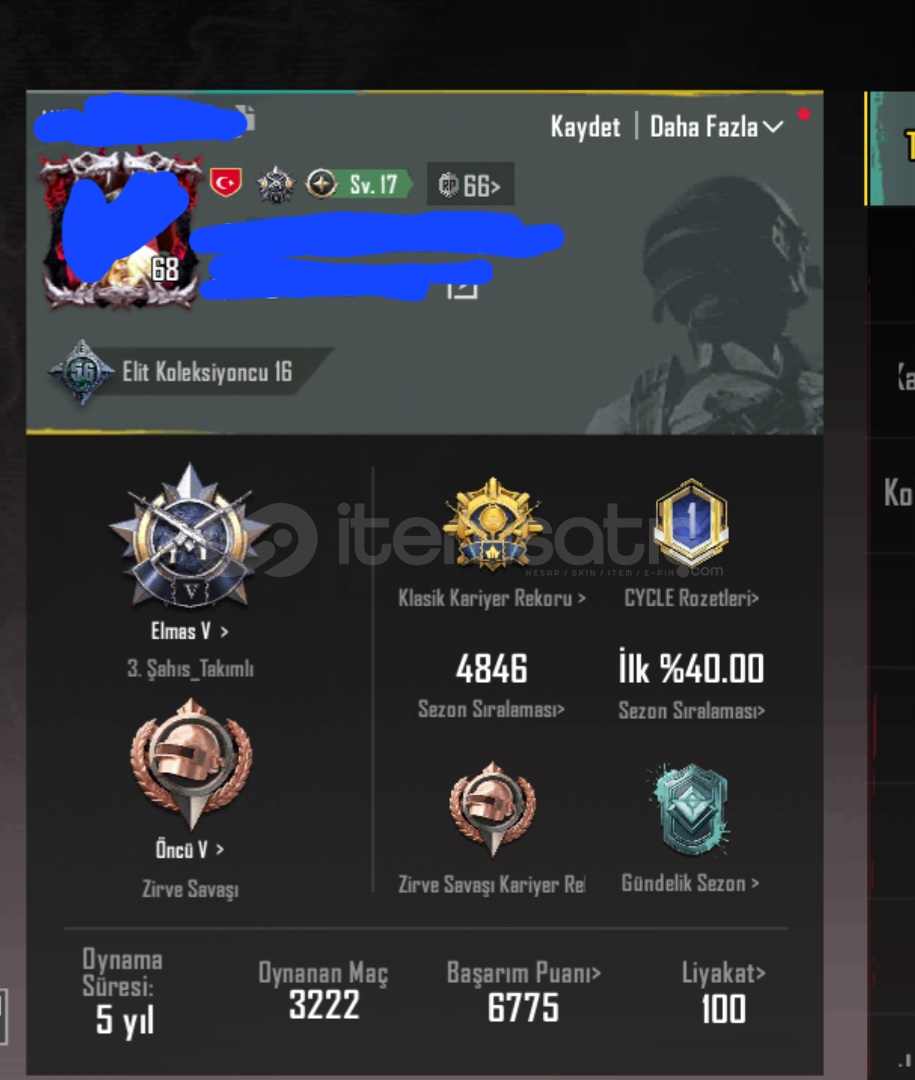The image size is (915, 1080).
Task: Open the Zirve Savaşı Kariyer helmet icon
Action: click(492, 809)
